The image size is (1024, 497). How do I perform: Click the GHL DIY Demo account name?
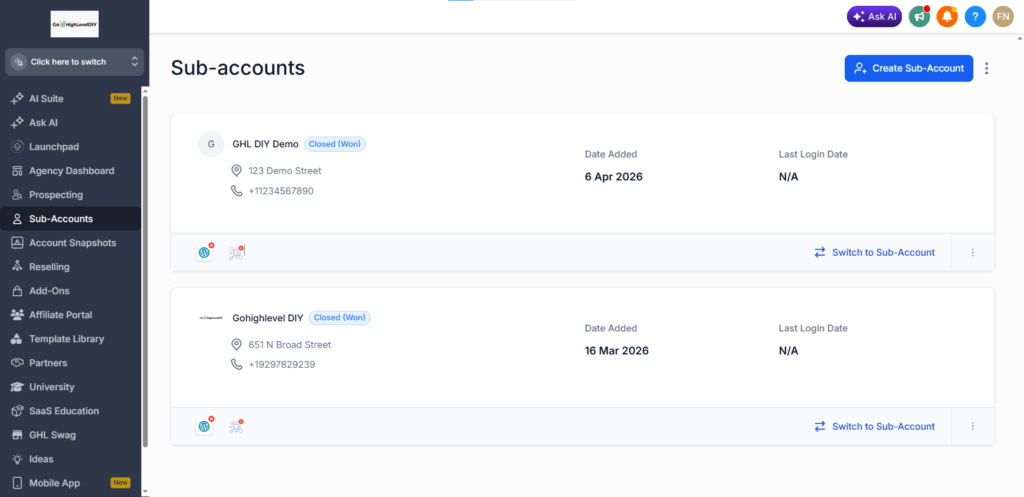coord(265,144)
